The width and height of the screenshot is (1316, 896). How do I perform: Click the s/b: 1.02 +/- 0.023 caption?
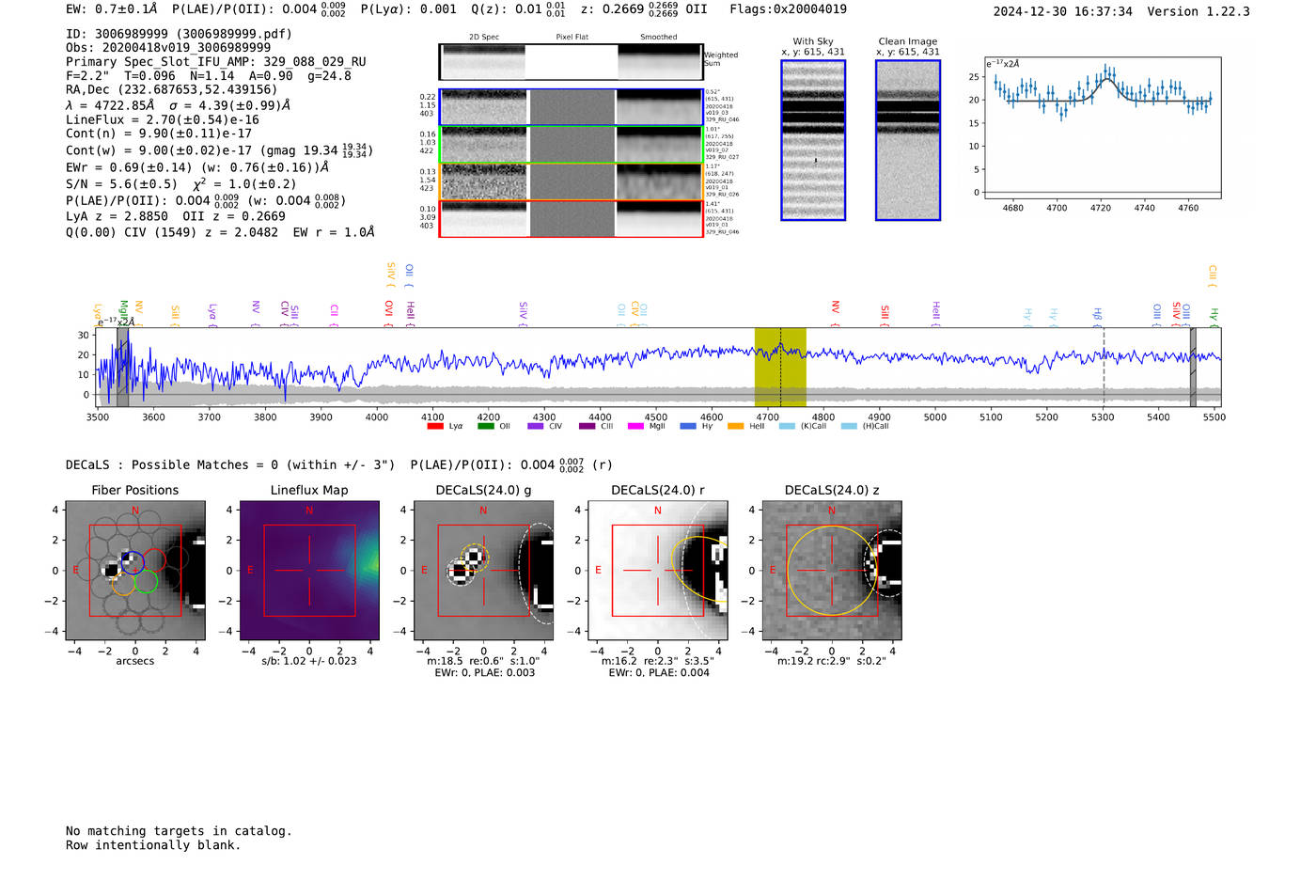(309, 661)
